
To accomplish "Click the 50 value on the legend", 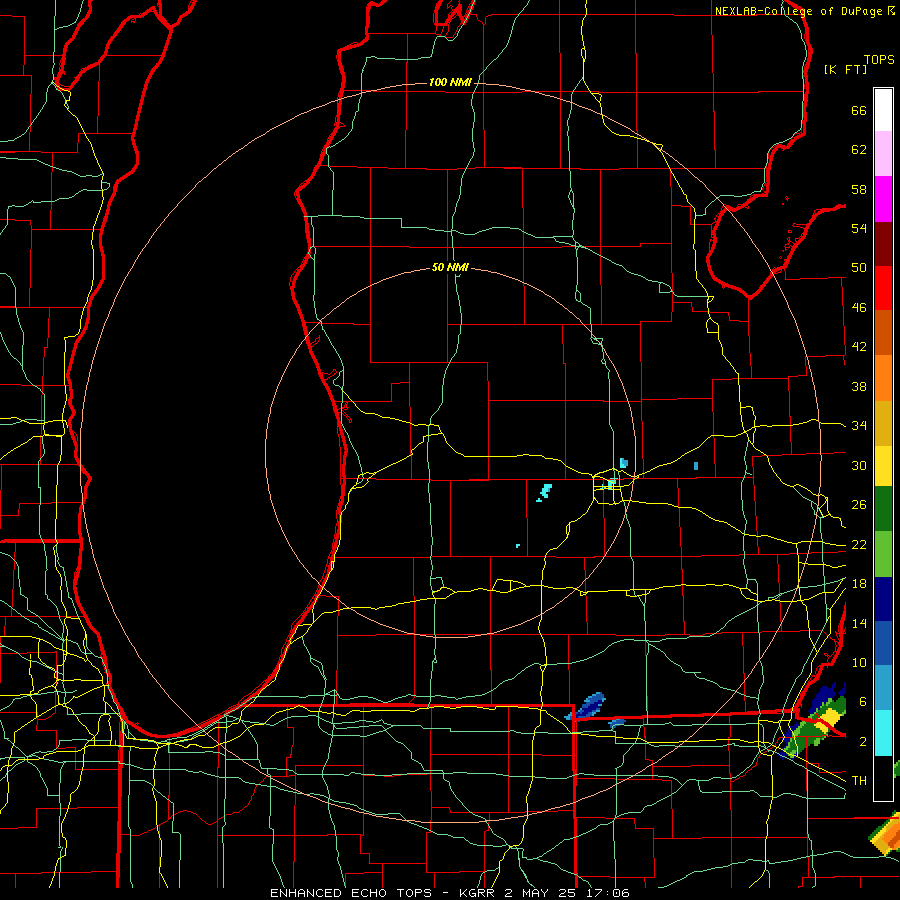I will [x=859, y=268].
